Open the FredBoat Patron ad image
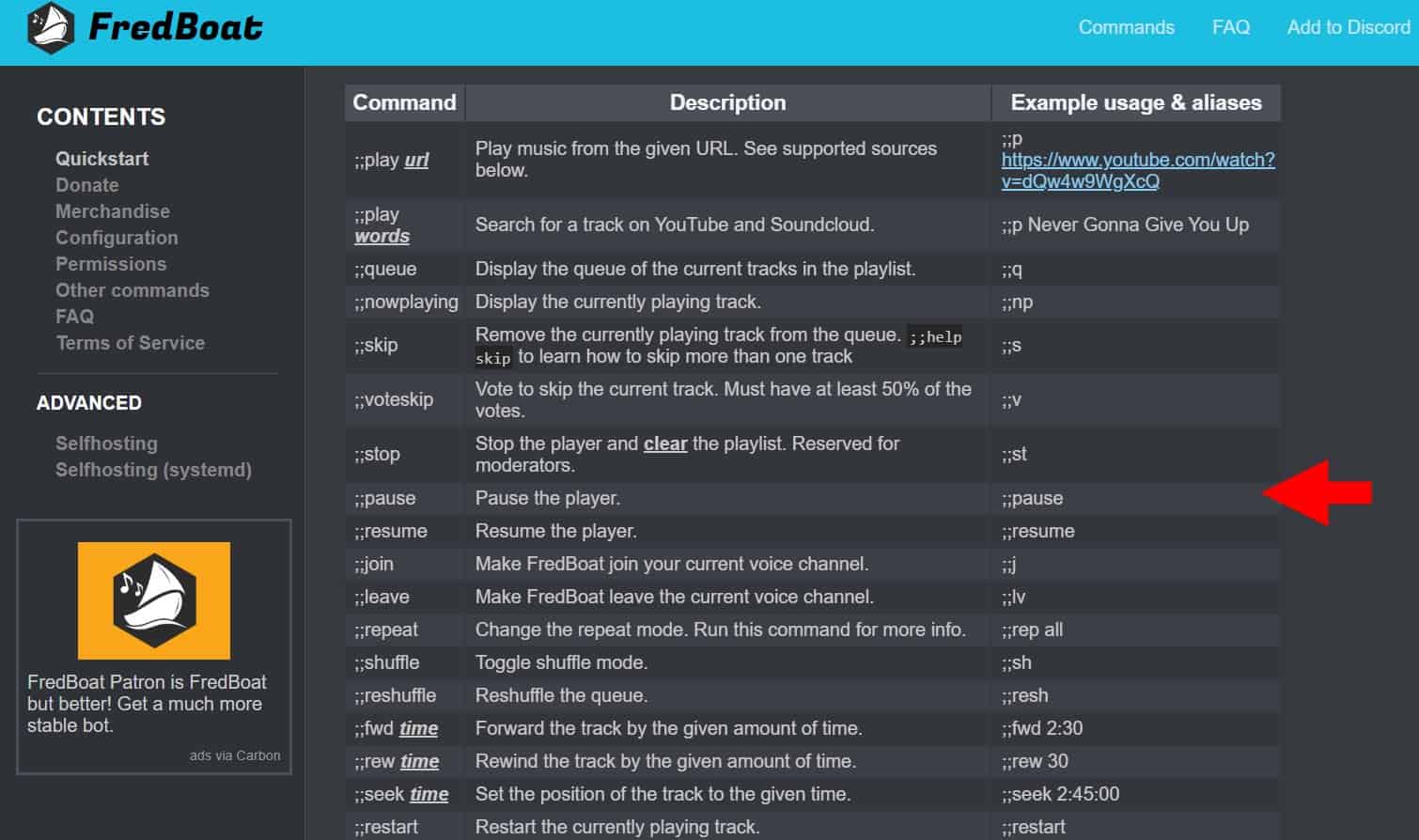1419x840 pixels. pos(154,600)
